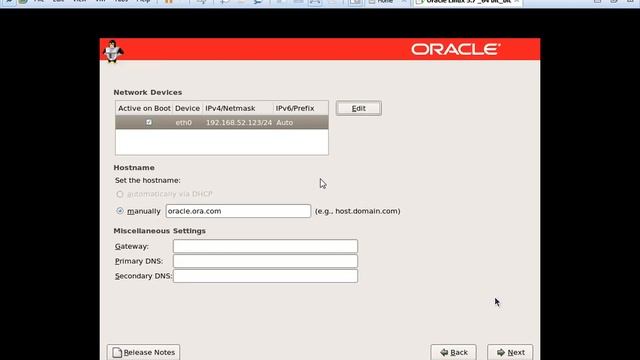
Task: Click the ORACLE logo in the banner
Action: click(456, 49)
